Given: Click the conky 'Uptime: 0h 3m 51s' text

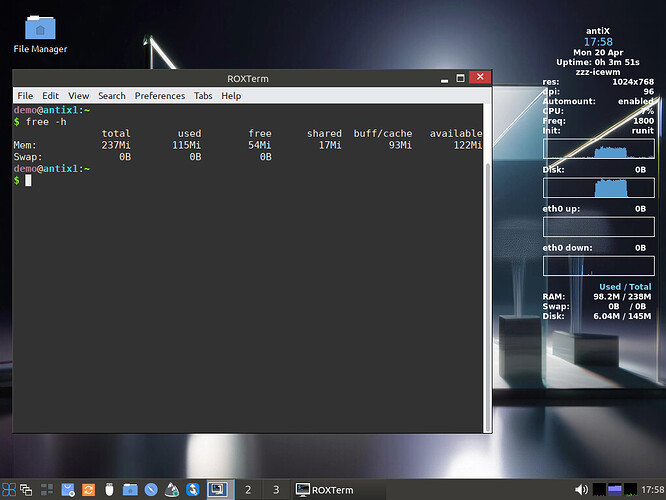Looking at the screenshot, I should [598, 62].
